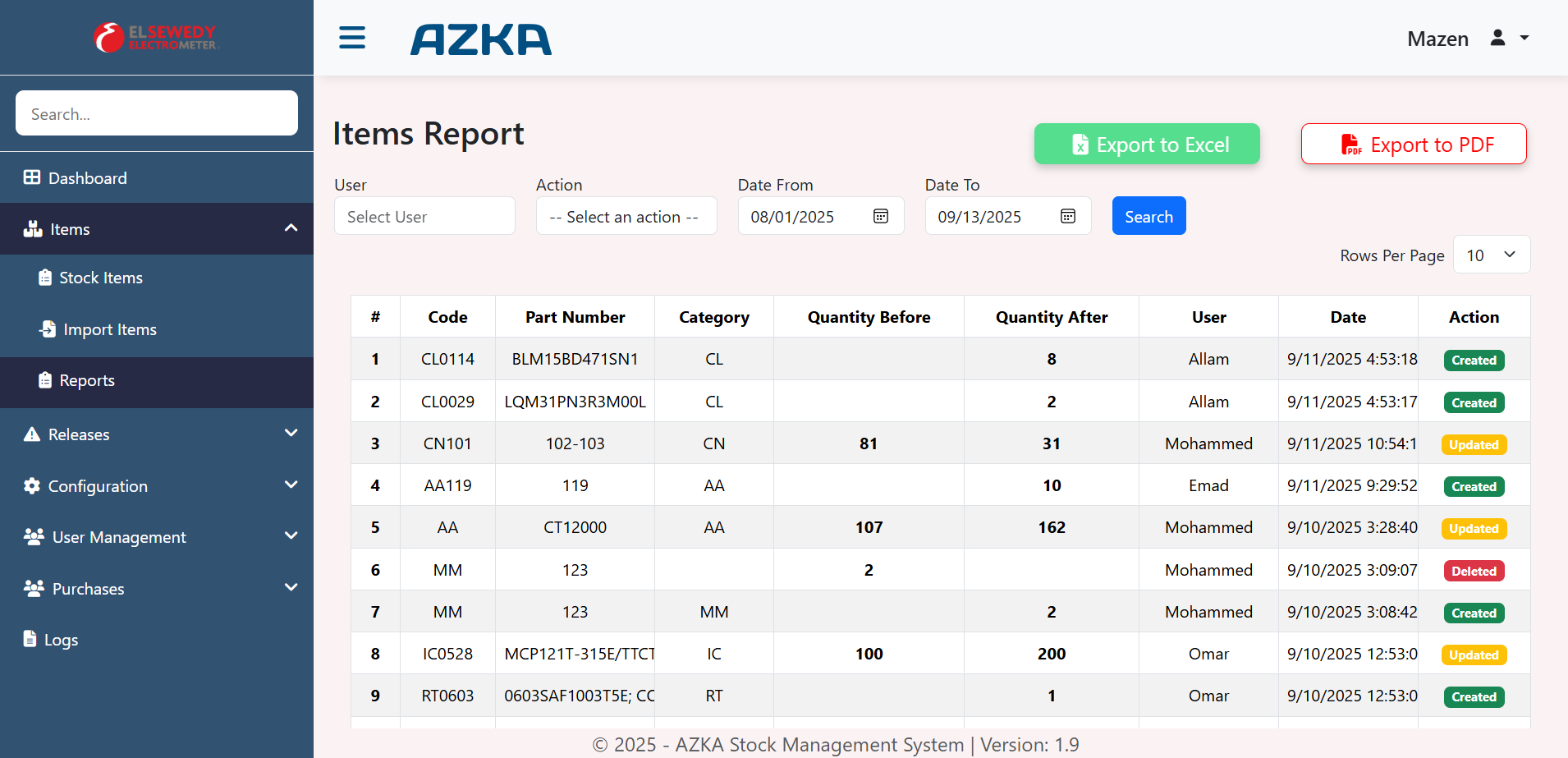Open the Rows Per Page dropdown
This screenshot has height=758, width=1568.
1491,255
